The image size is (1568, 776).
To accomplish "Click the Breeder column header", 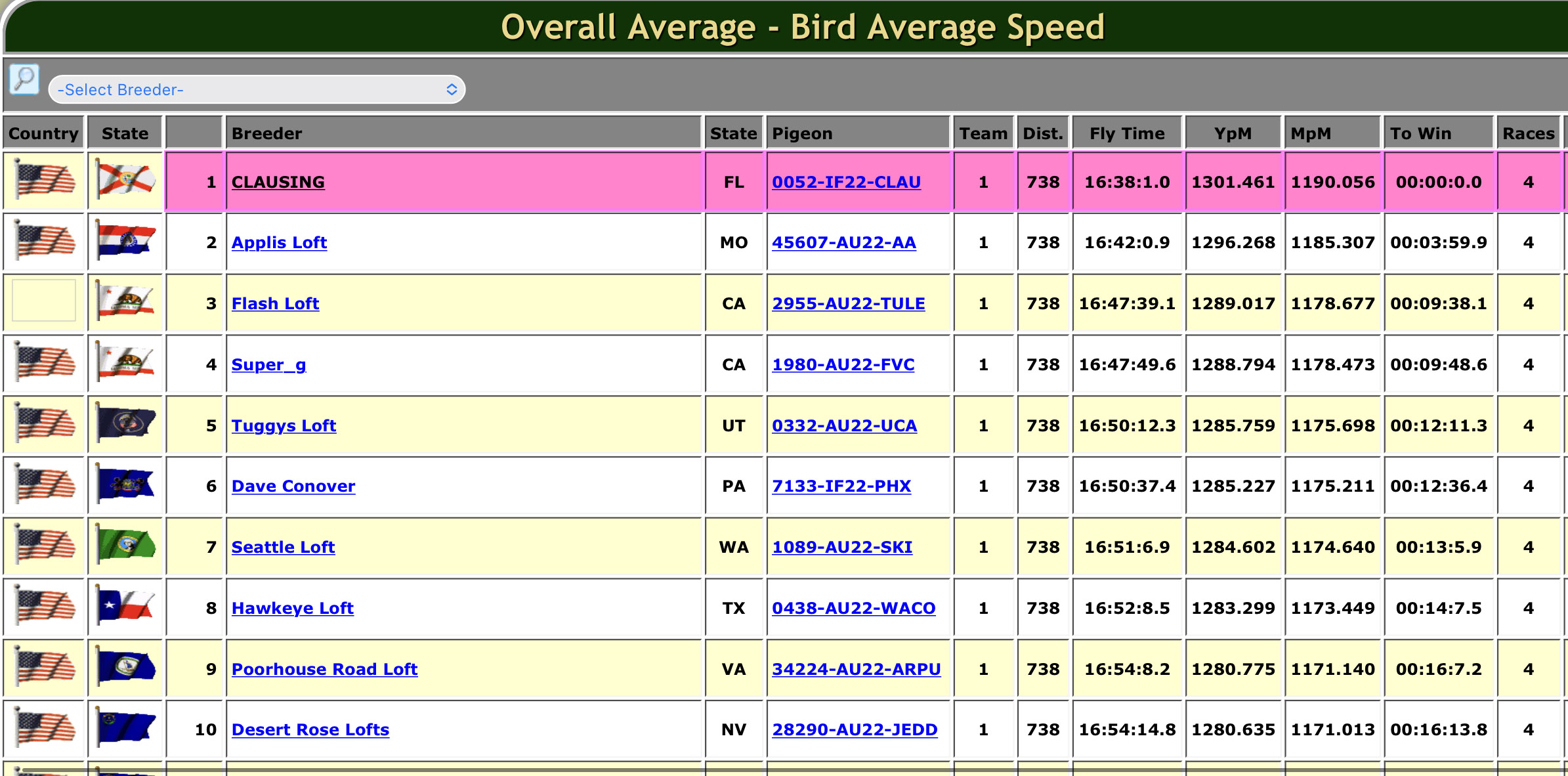I will click(266, 133).
